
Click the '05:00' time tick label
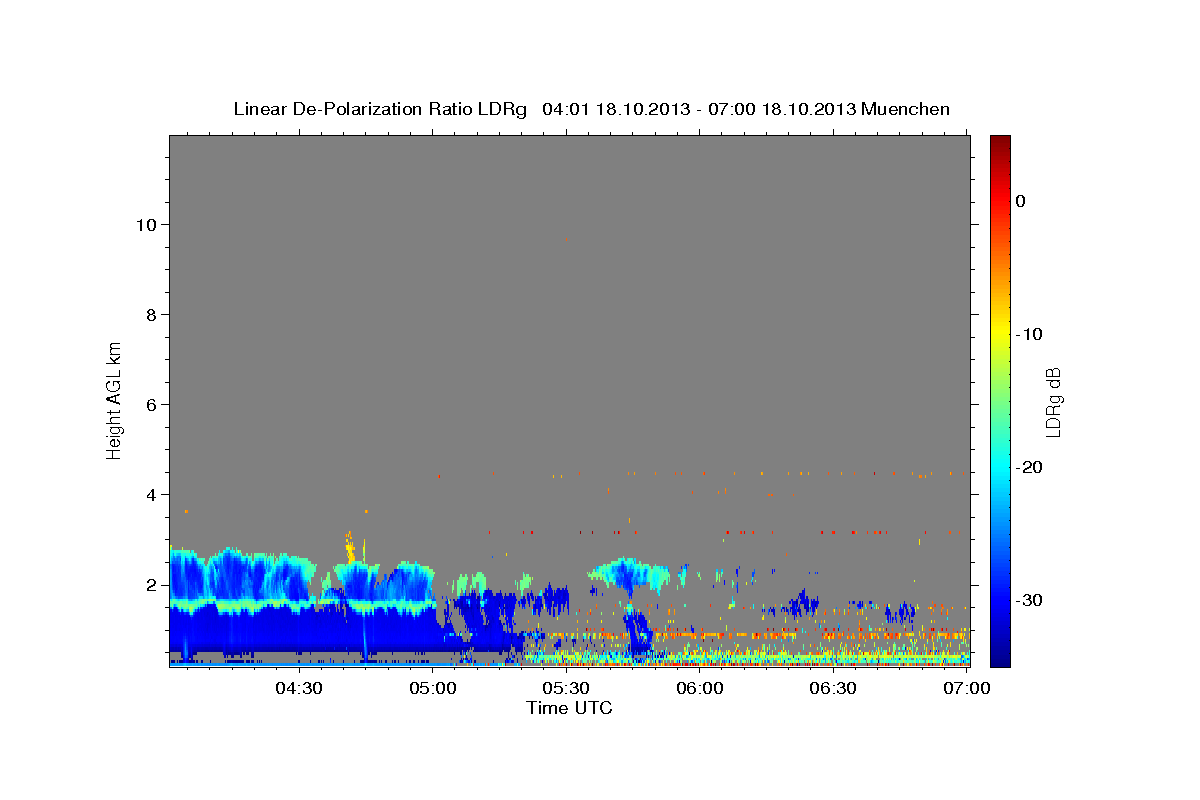(x=434, y=688)
